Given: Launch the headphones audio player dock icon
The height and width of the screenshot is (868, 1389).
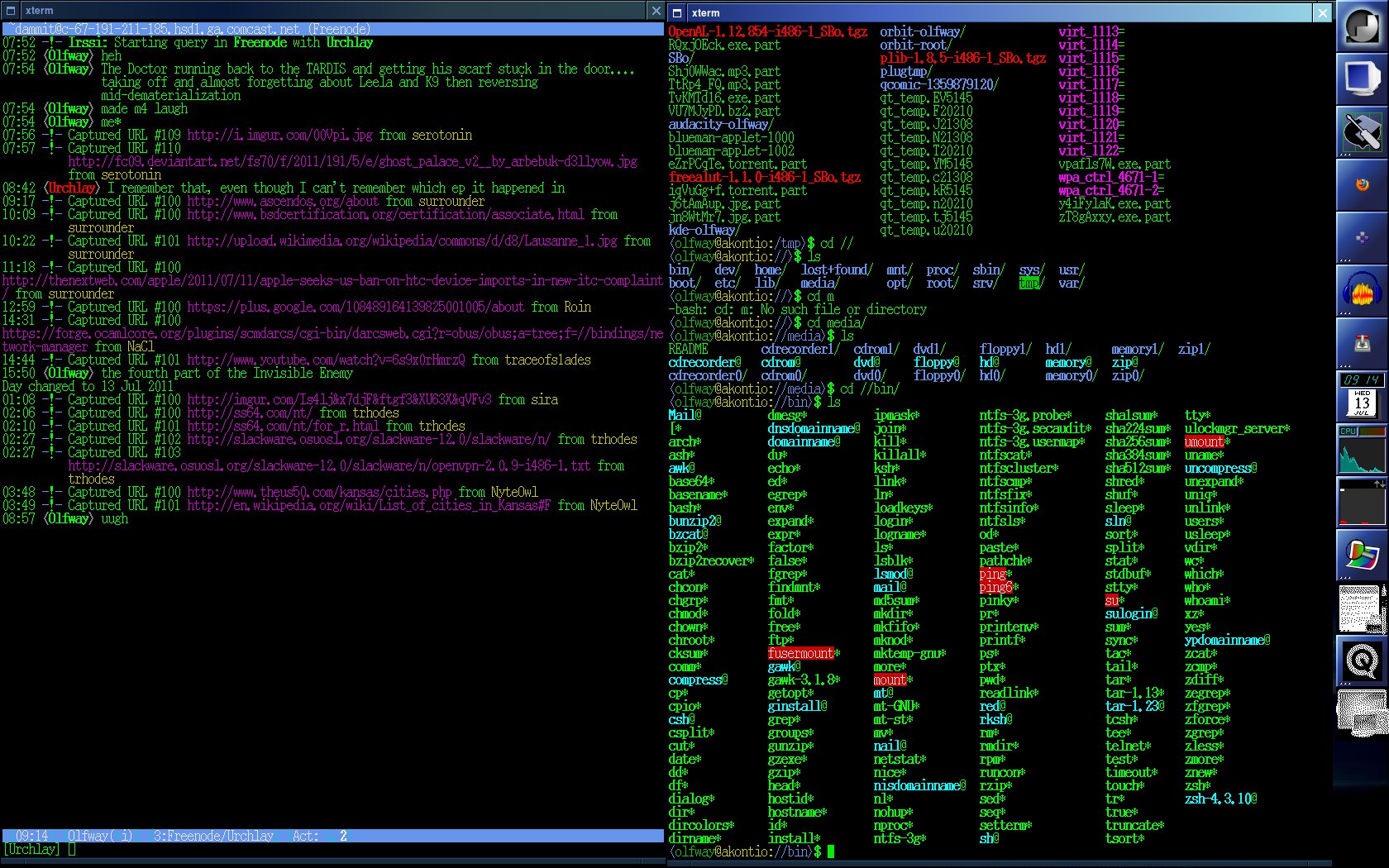Looking at the screenshot, I should [1360, 288].
